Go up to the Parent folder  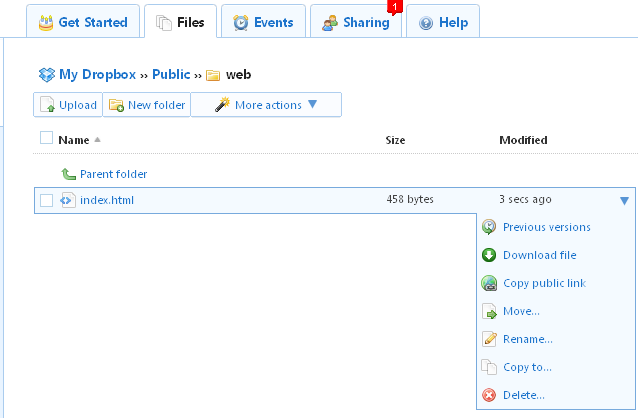[113, 174]
